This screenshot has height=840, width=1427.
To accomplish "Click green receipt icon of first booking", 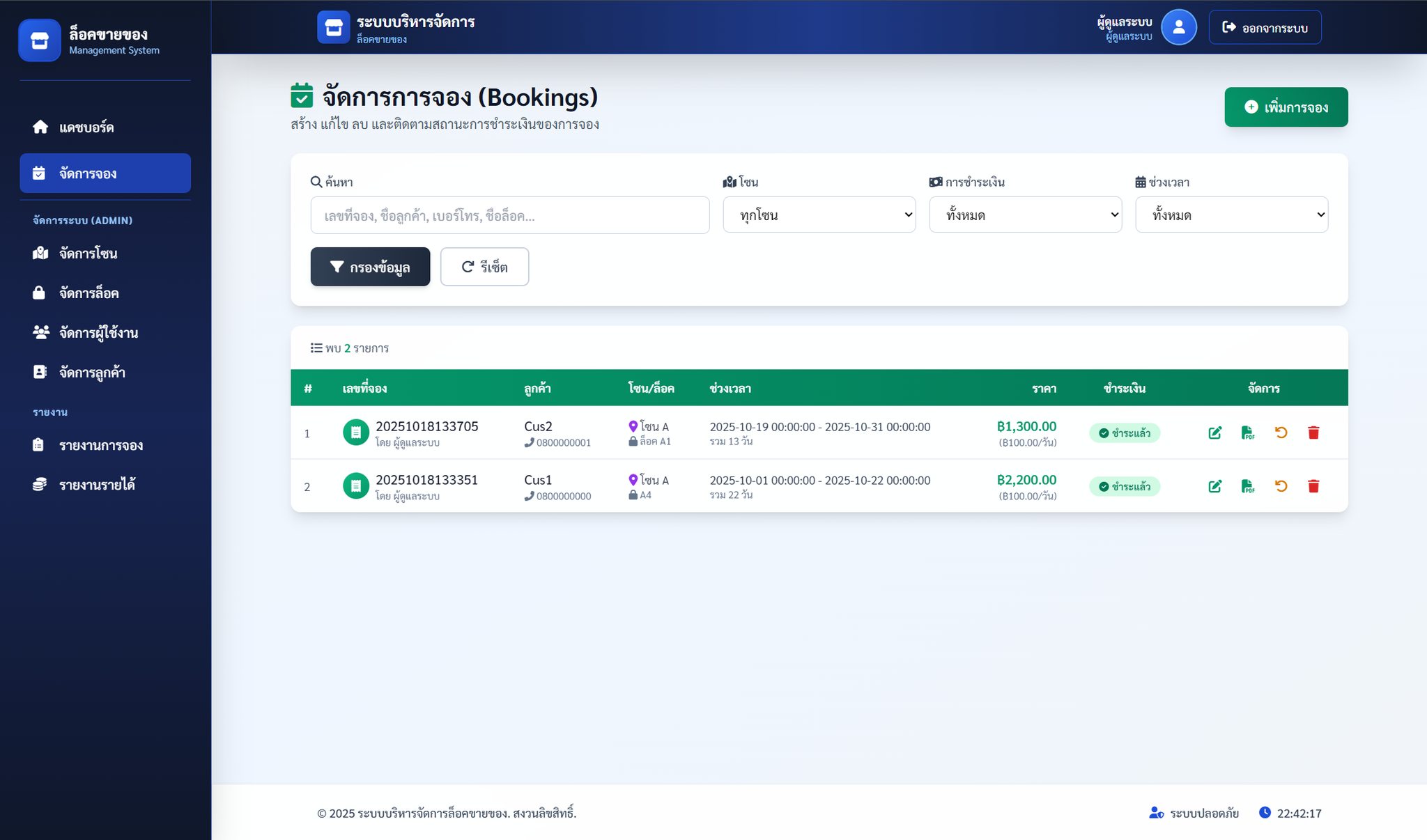I will tap(355, 433).
